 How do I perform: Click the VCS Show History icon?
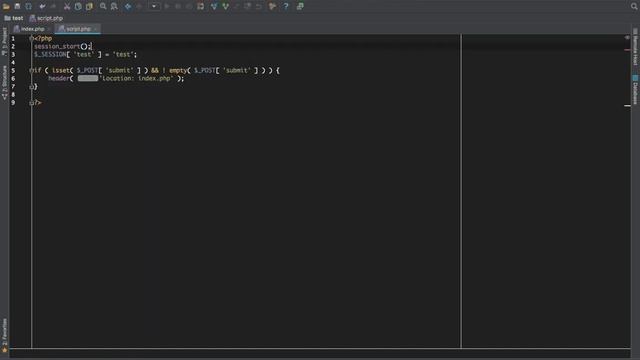tap(247, 6)
